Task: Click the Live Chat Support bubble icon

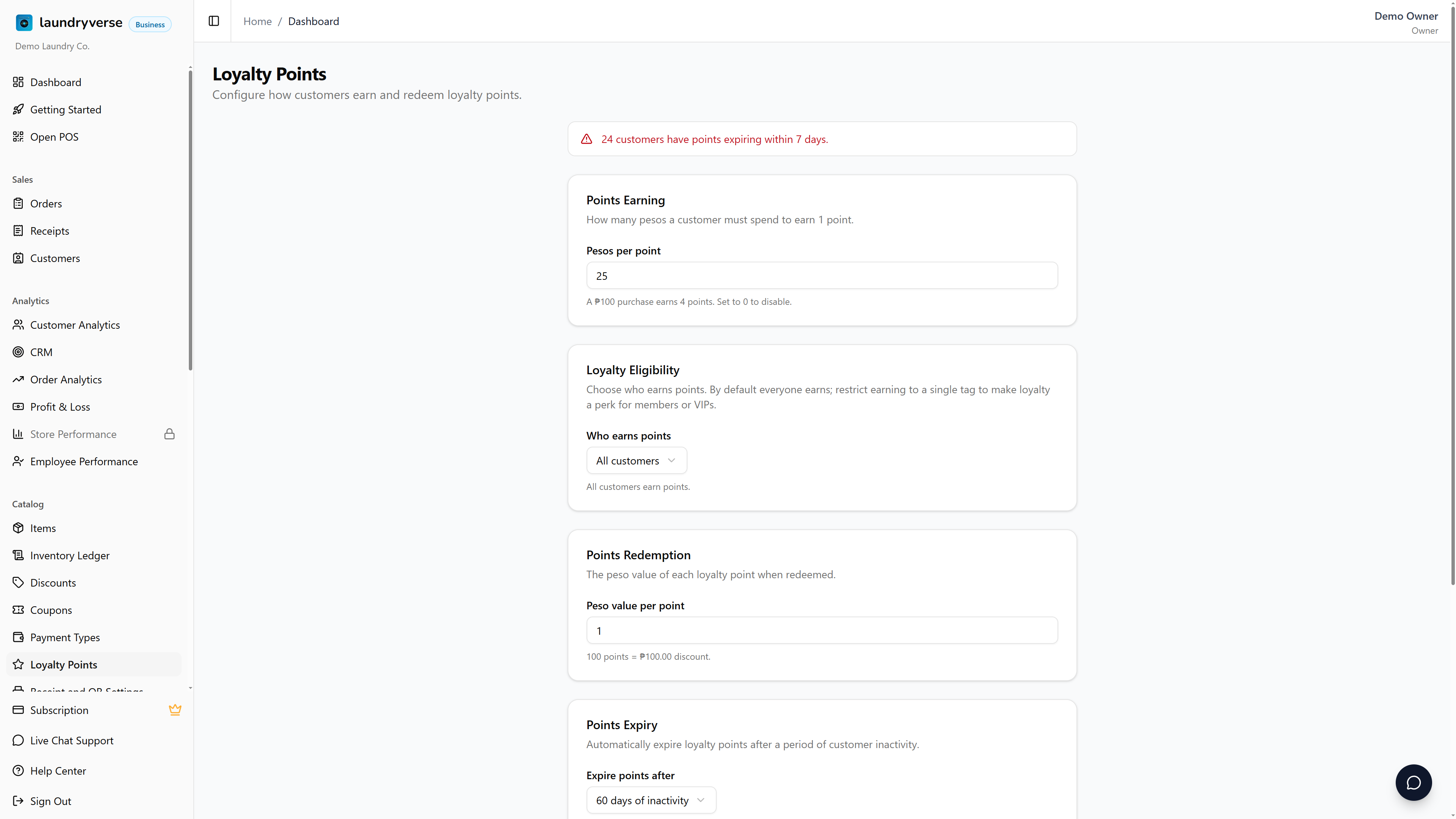Action: coord(18,740)
